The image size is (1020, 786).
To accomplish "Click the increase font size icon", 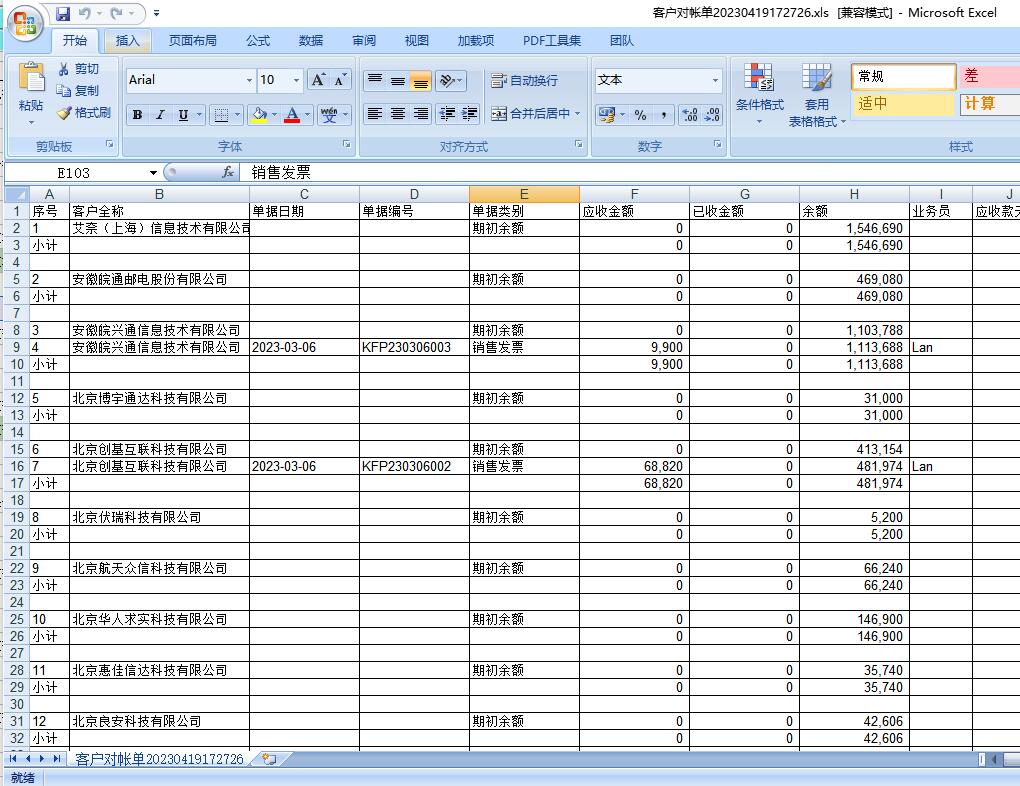I will coord(318,80).
